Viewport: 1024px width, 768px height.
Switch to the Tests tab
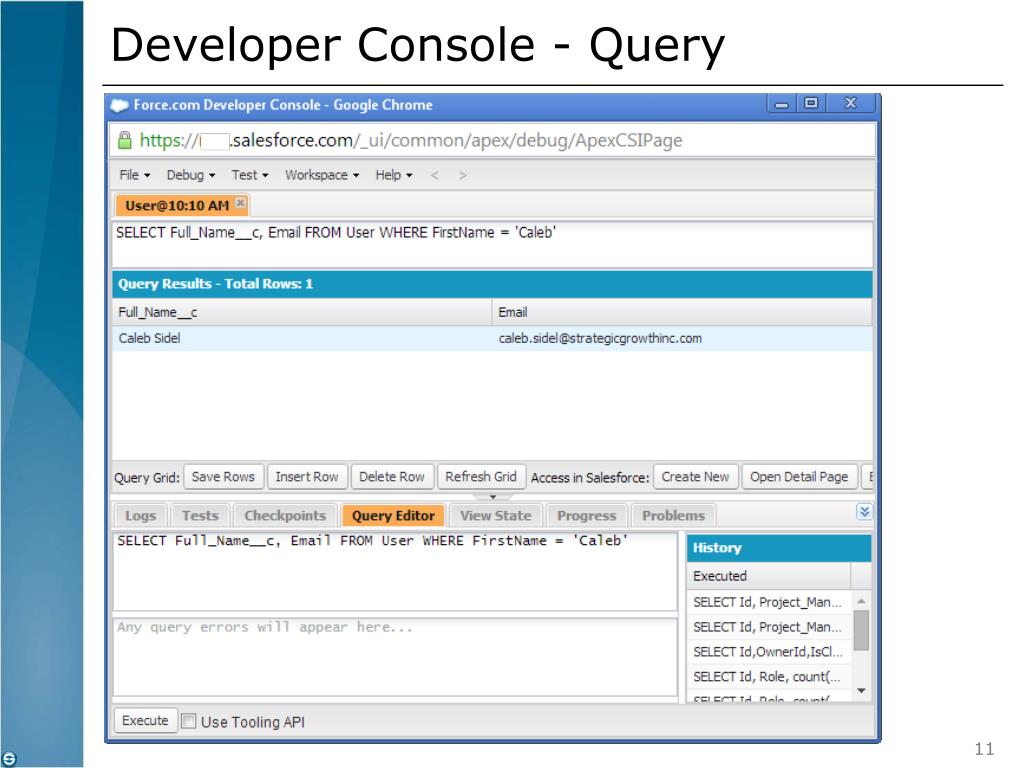tap(200, 515)
